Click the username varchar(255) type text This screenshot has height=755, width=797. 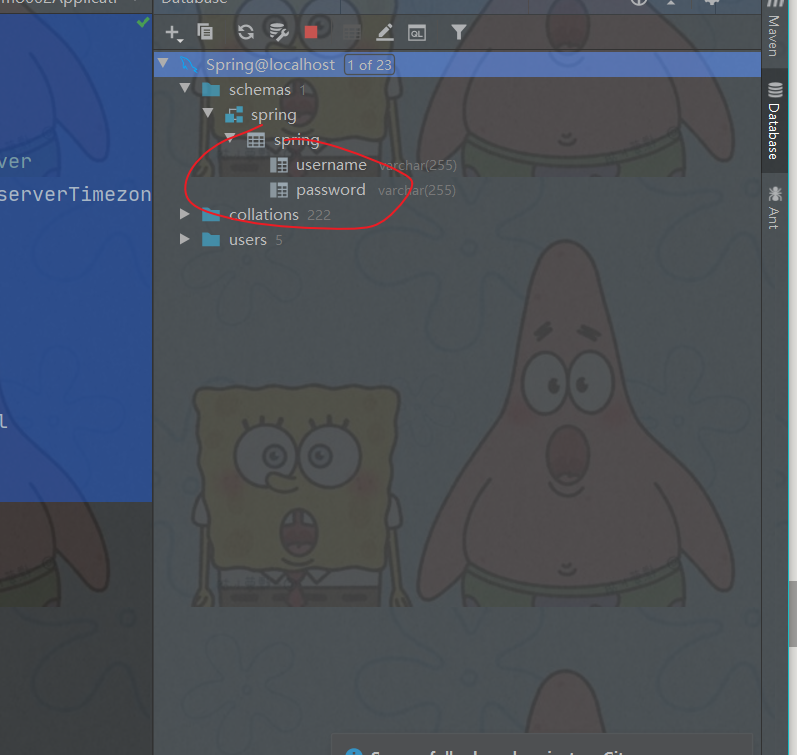[417, 165]
